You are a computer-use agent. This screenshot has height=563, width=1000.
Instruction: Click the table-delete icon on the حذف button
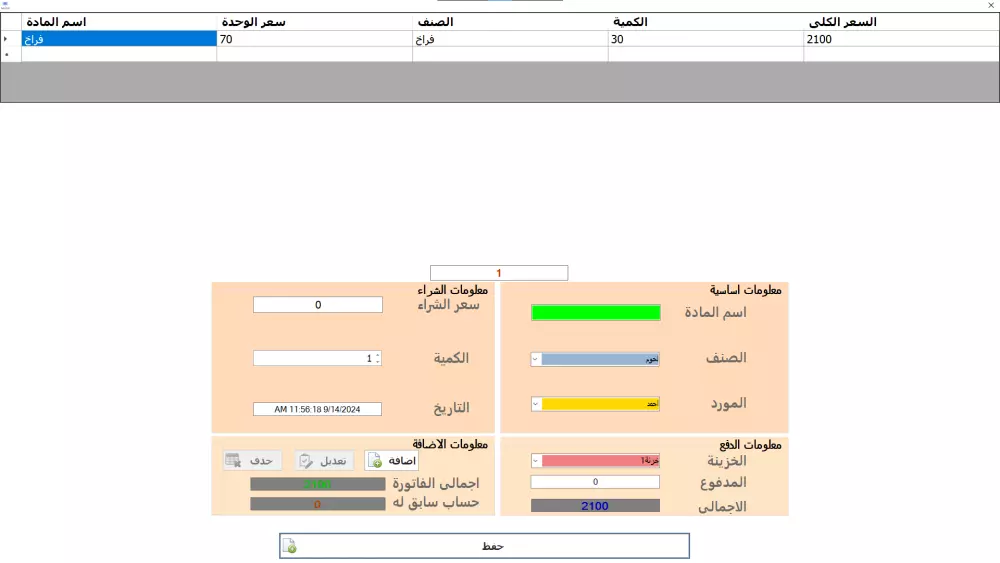pos(233,460)
